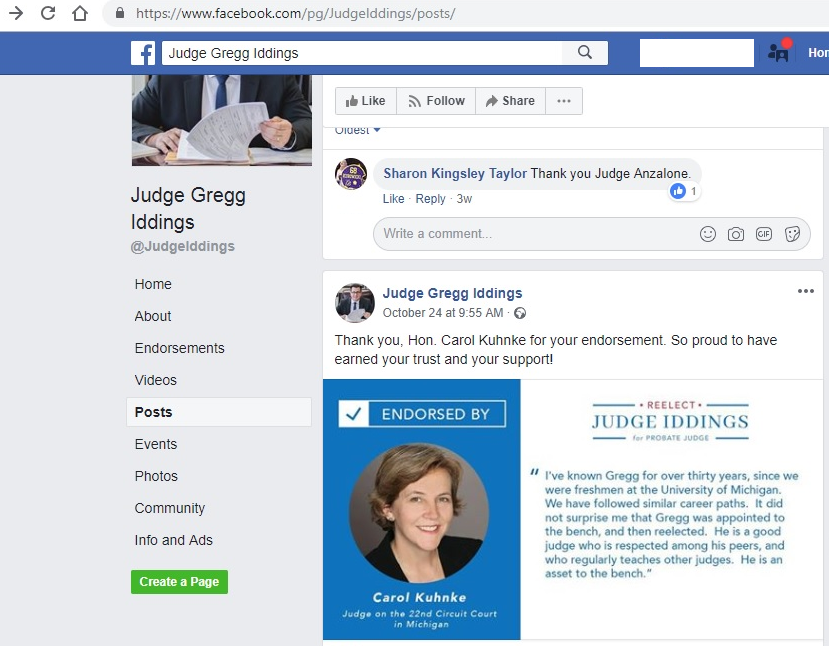
Task: Click the @JudgeIddings username
Action: point(182,246)
